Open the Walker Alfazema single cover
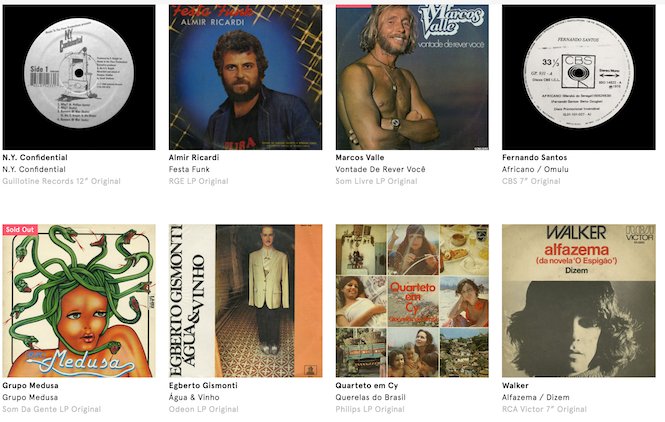 (x=579, y=301)
